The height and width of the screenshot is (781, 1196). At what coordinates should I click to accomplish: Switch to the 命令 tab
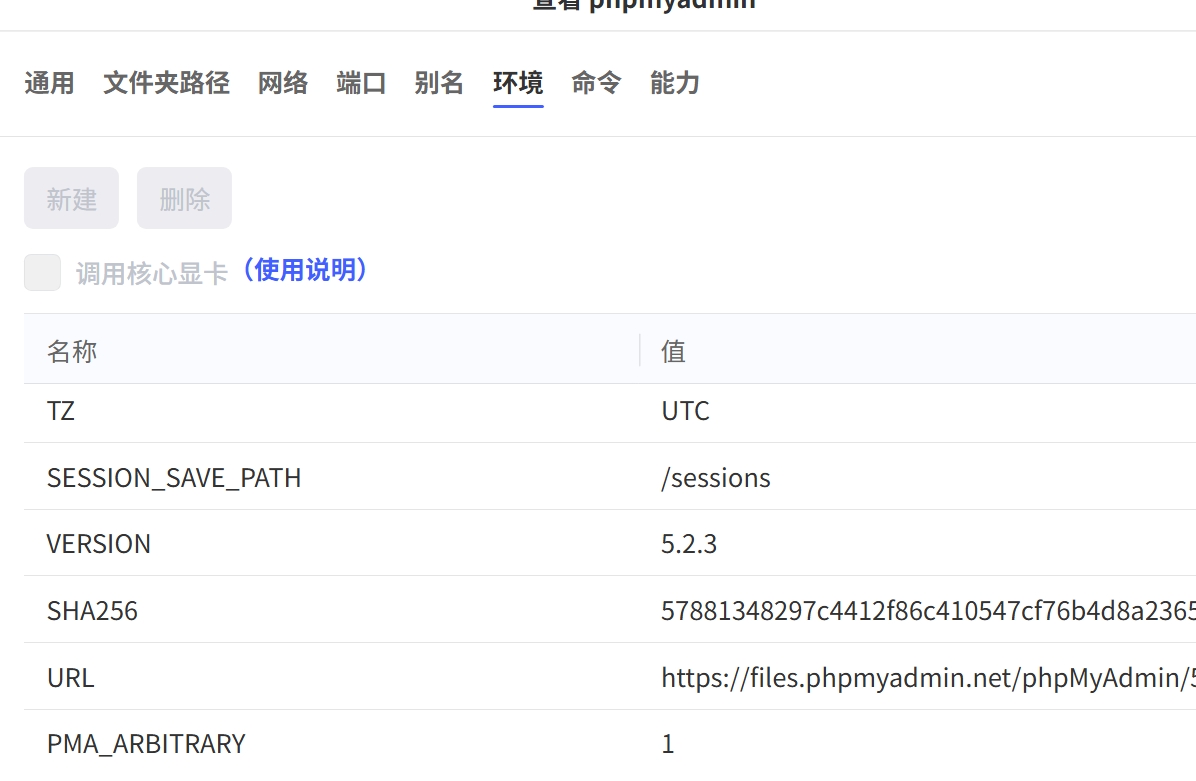click(595, 84)
